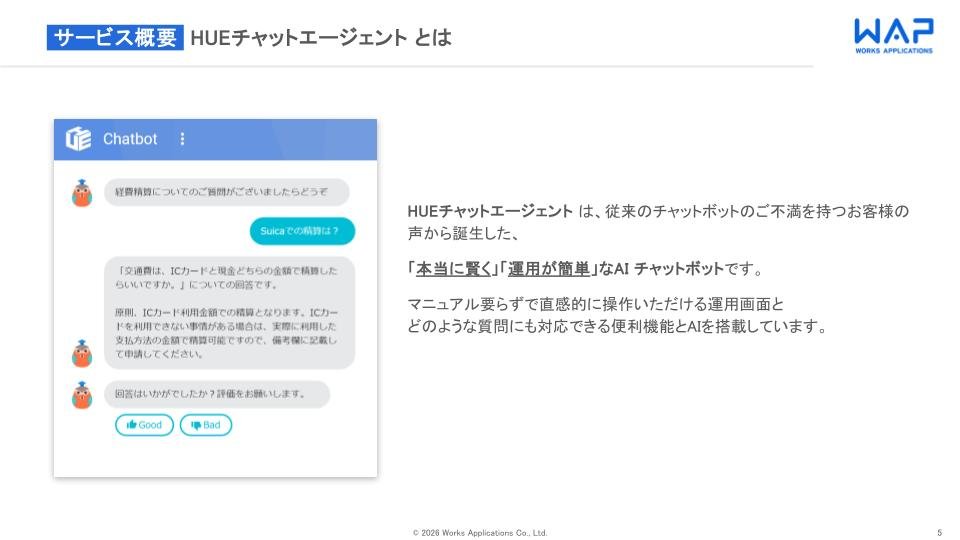This screenshot has height=540, width=960.
Task: Click the 'マニュアル要らずで直感的に' sentence
Action: pyautogui.click(x=595, y=304)
